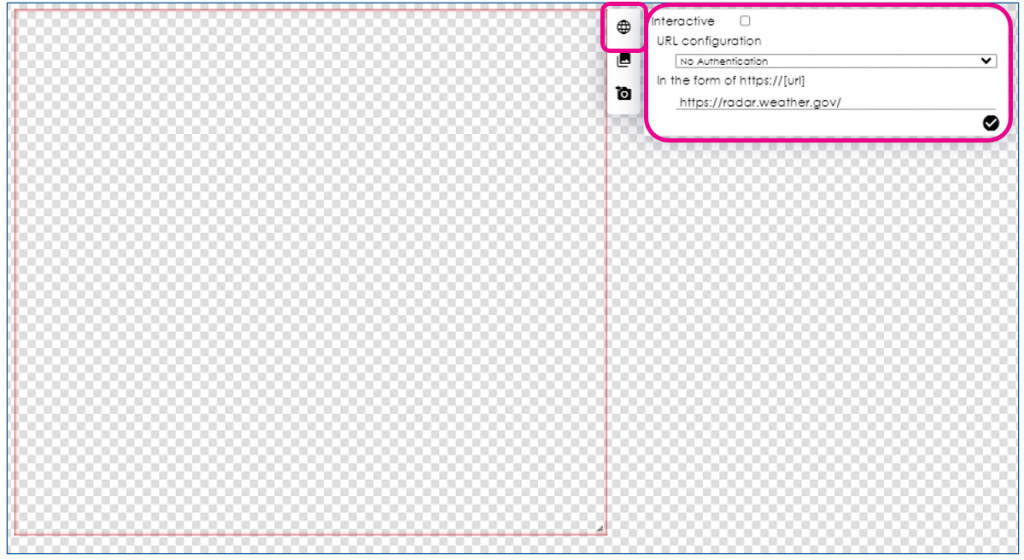Image resolution: width=1024 pixels, height=560 pixels.
Task: Click the 'In the form of https://[url]' hint
Action: tap(730, 80)
